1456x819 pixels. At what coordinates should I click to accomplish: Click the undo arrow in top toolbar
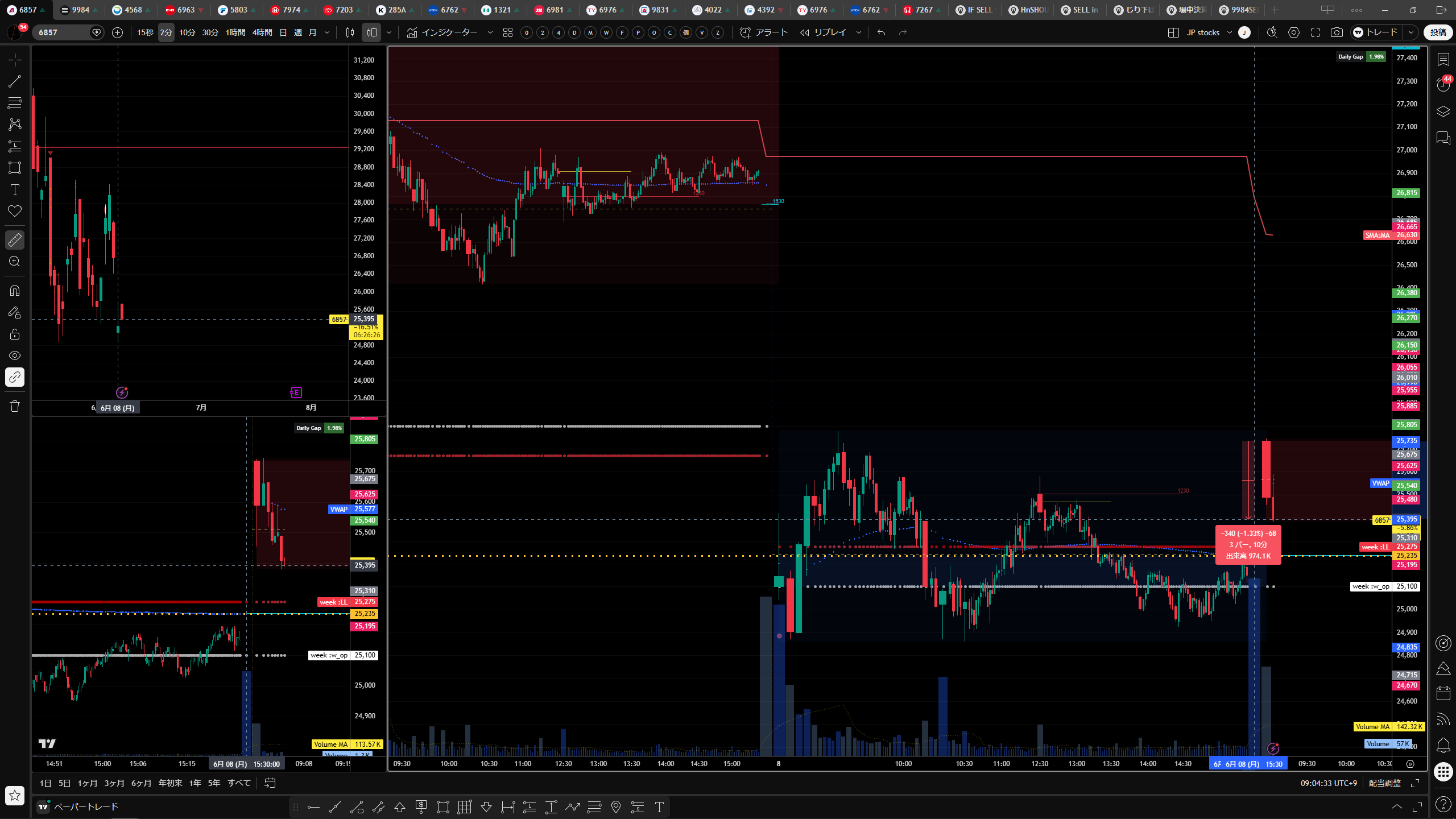click(x=882, y=32)
